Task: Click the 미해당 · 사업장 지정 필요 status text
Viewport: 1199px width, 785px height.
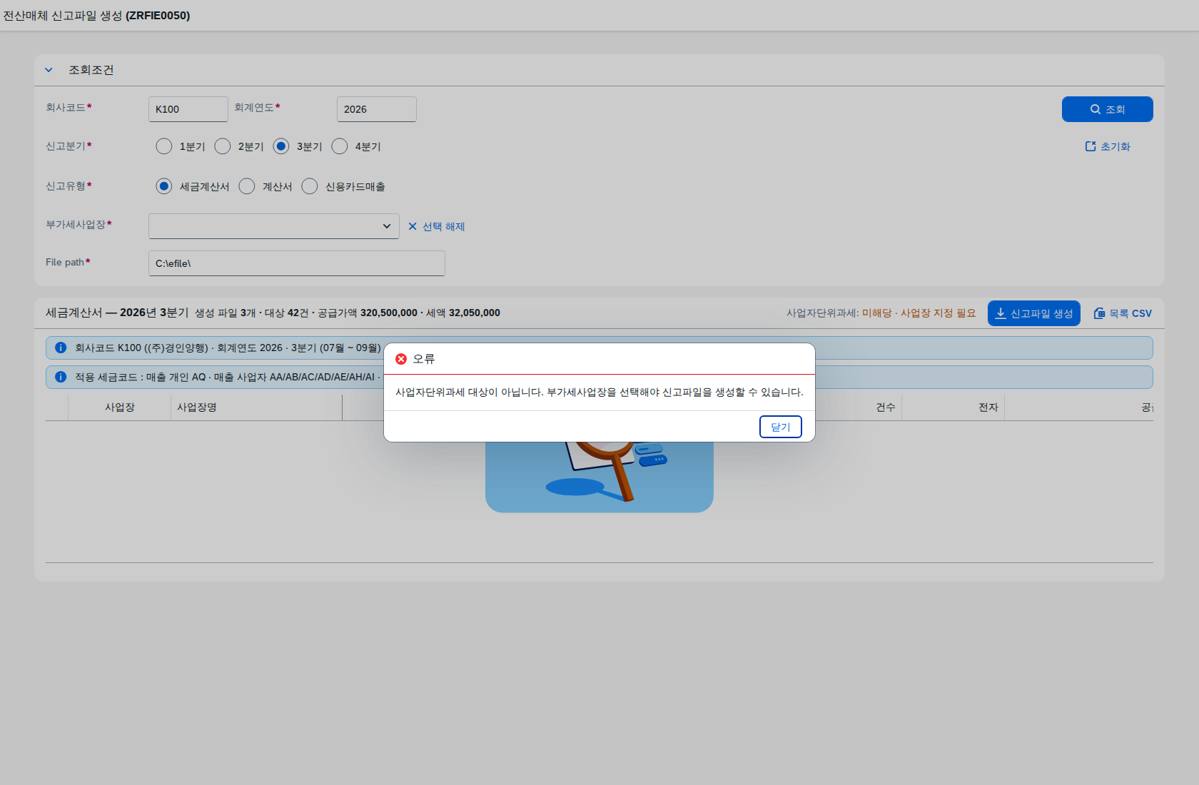Action: (x=918, y=313)
